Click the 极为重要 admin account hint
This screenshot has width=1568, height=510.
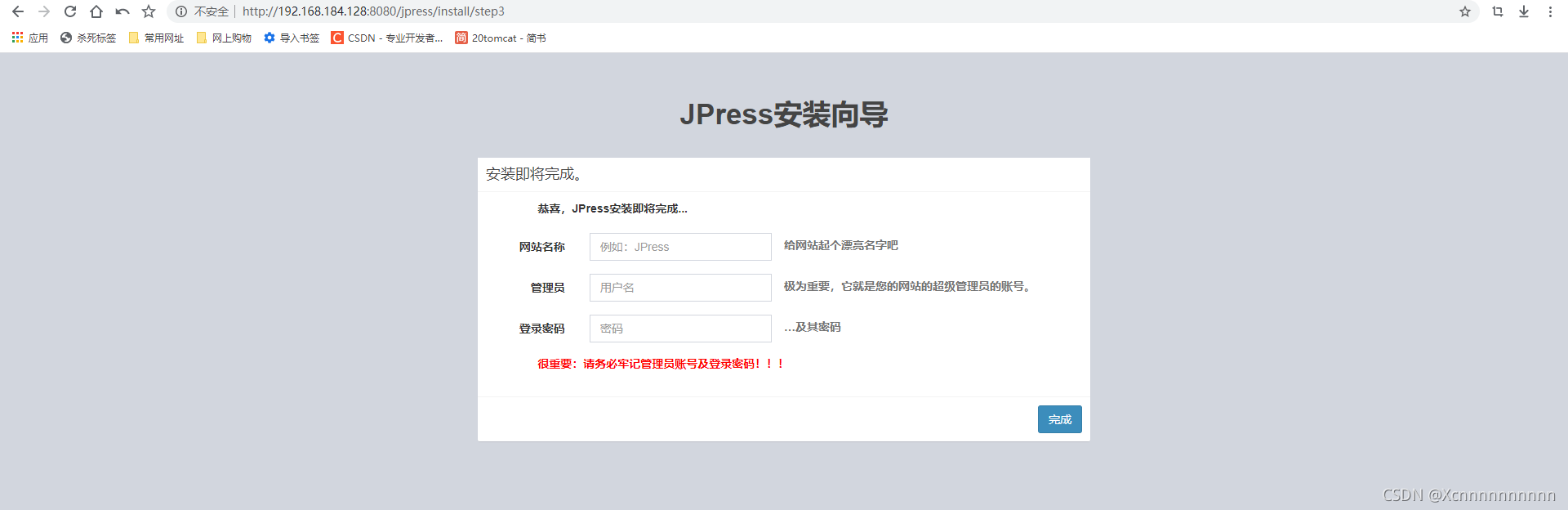[x=908, y=286]
